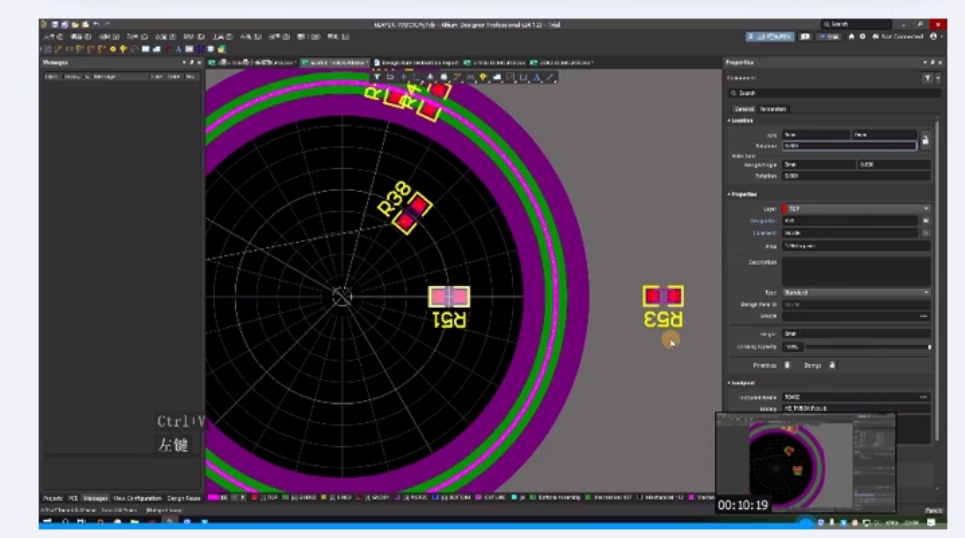The height and width of the screenshot is (538, 965).
Task: Open the selection filter in the active bar
Action: [377, 78]
